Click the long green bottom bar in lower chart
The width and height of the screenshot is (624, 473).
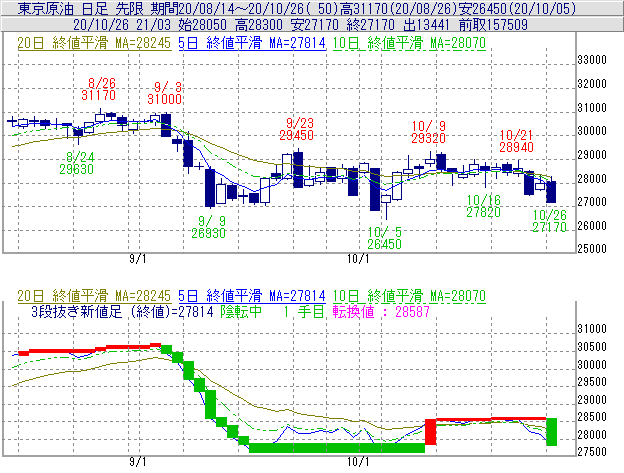click(337, 448)
